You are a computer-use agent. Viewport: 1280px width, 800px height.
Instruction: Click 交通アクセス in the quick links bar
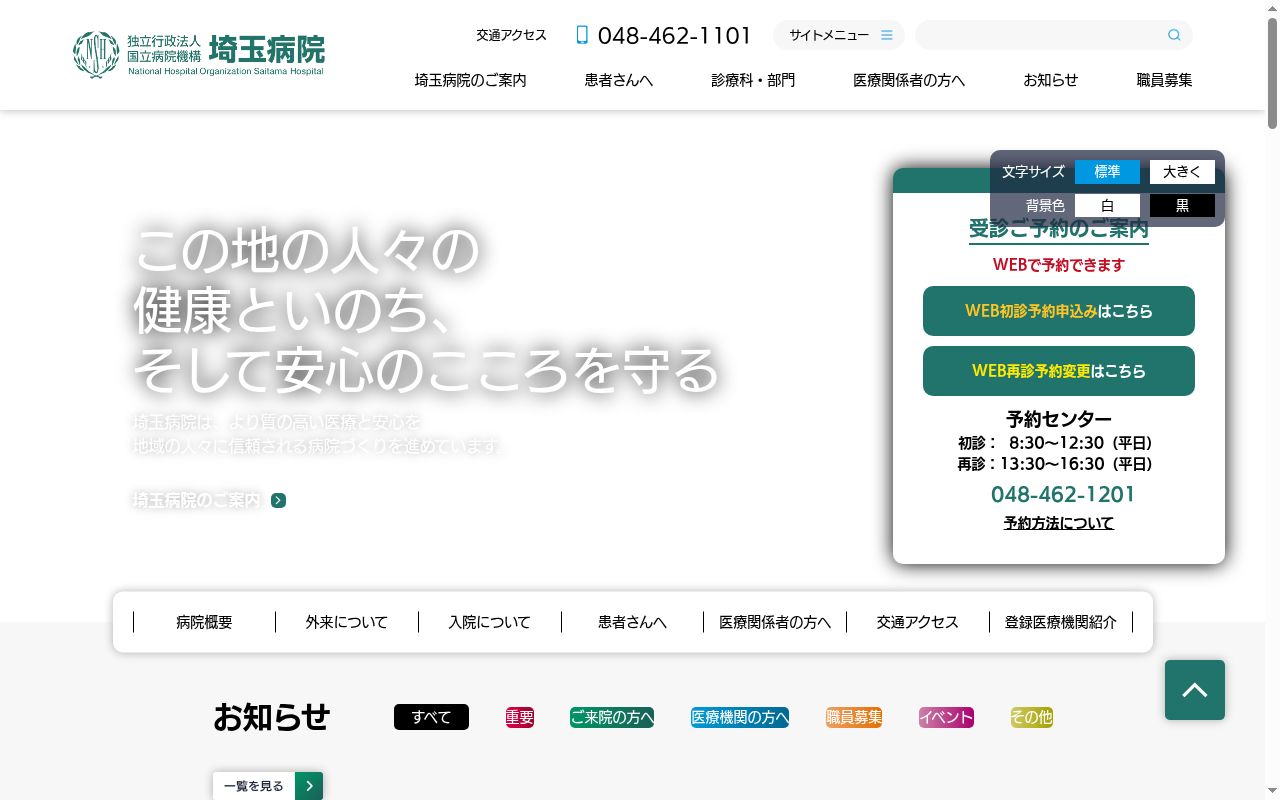[918, 622]
